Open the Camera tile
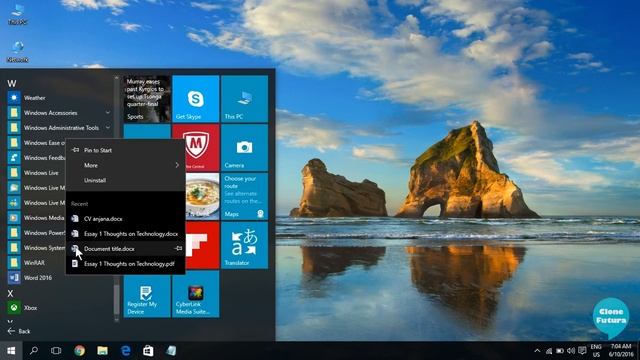Viewport: 640px width, 360px height. [244, 147]
